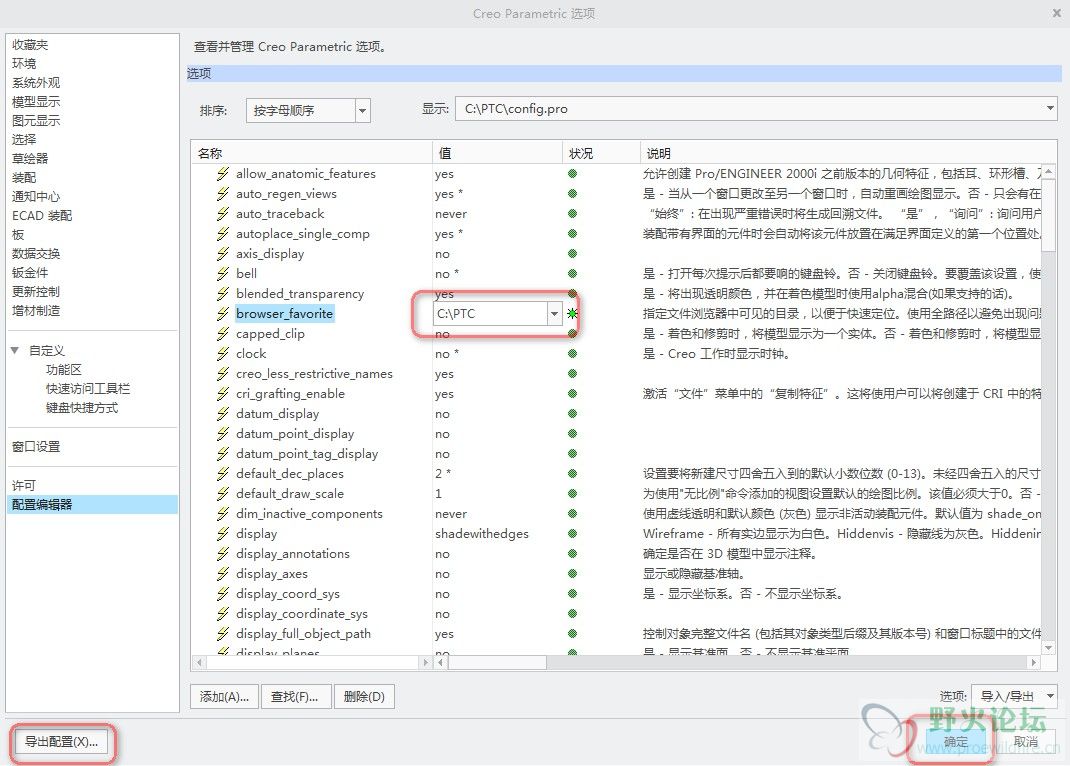The image size is (1070, 766).
Task: Sort by clicking 名称 column header
Action: pyautogui.click(x=311, y=153)
